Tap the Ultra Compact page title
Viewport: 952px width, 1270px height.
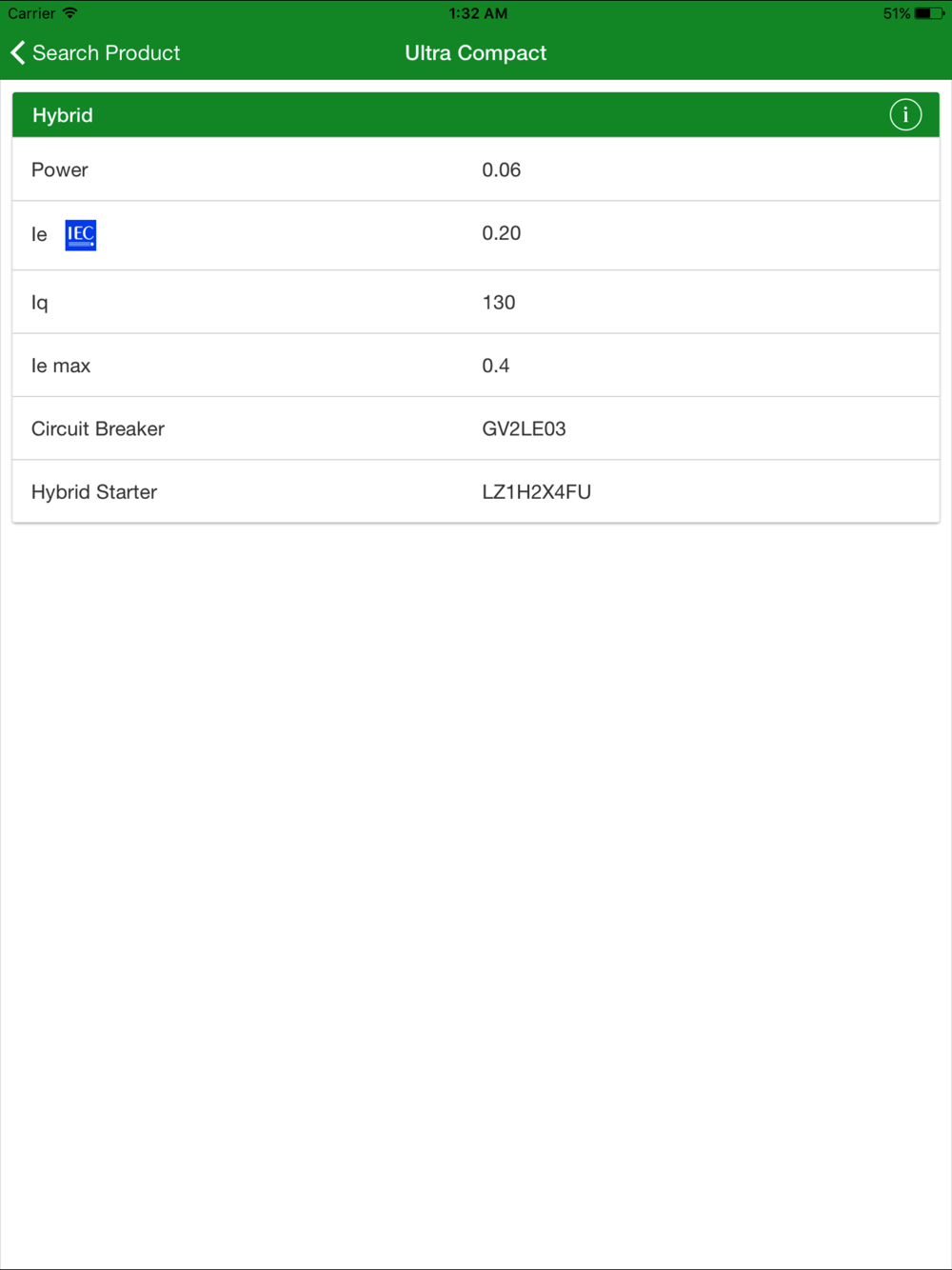[x=476, y=53]
